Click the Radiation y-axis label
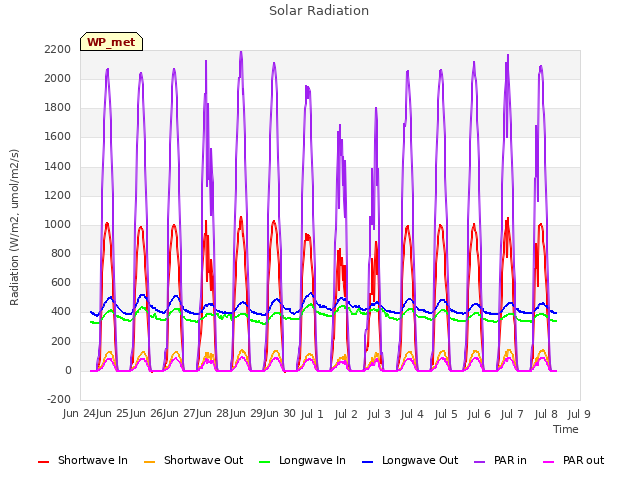The width and height of the screenshot is (640, 480). tap(14, 227)
